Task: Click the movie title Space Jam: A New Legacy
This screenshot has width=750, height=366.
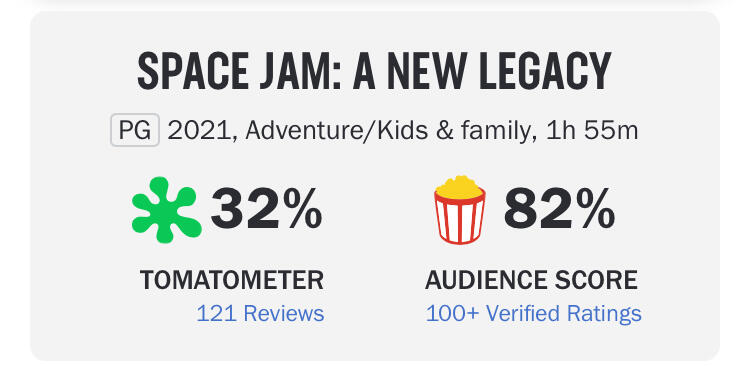Action: [375, 71]
